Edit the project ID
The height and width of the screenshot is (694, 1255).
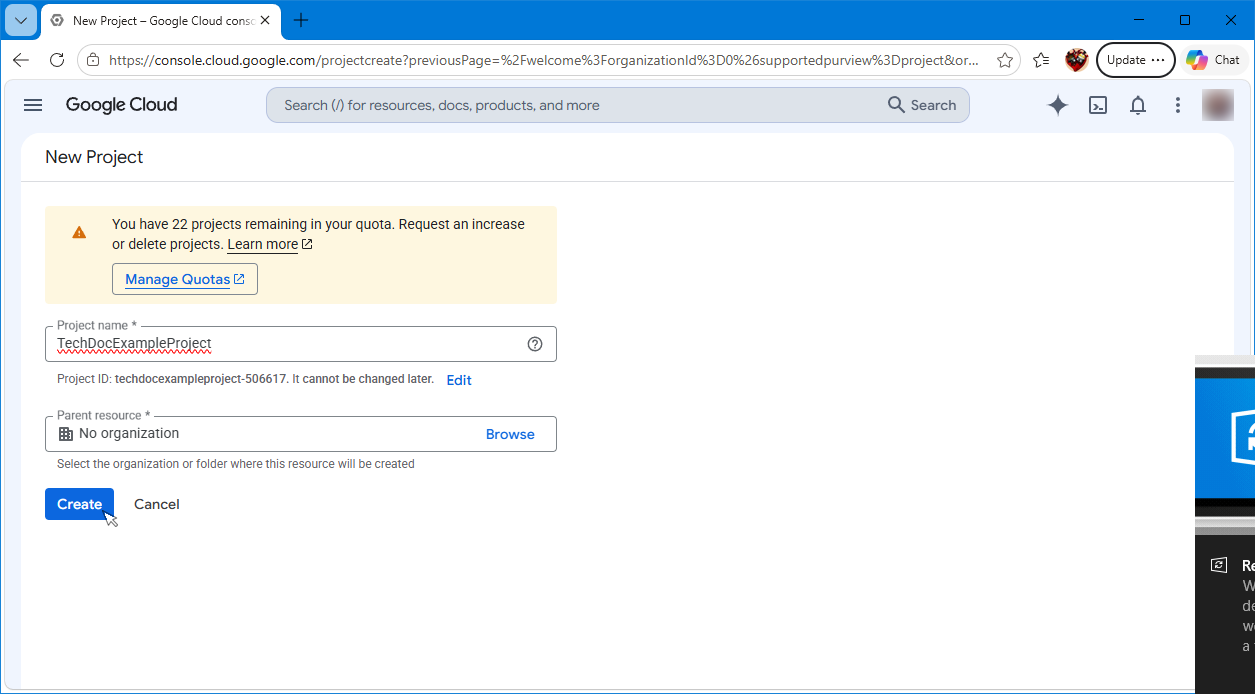pyautogui.click(x=459, y=380)
